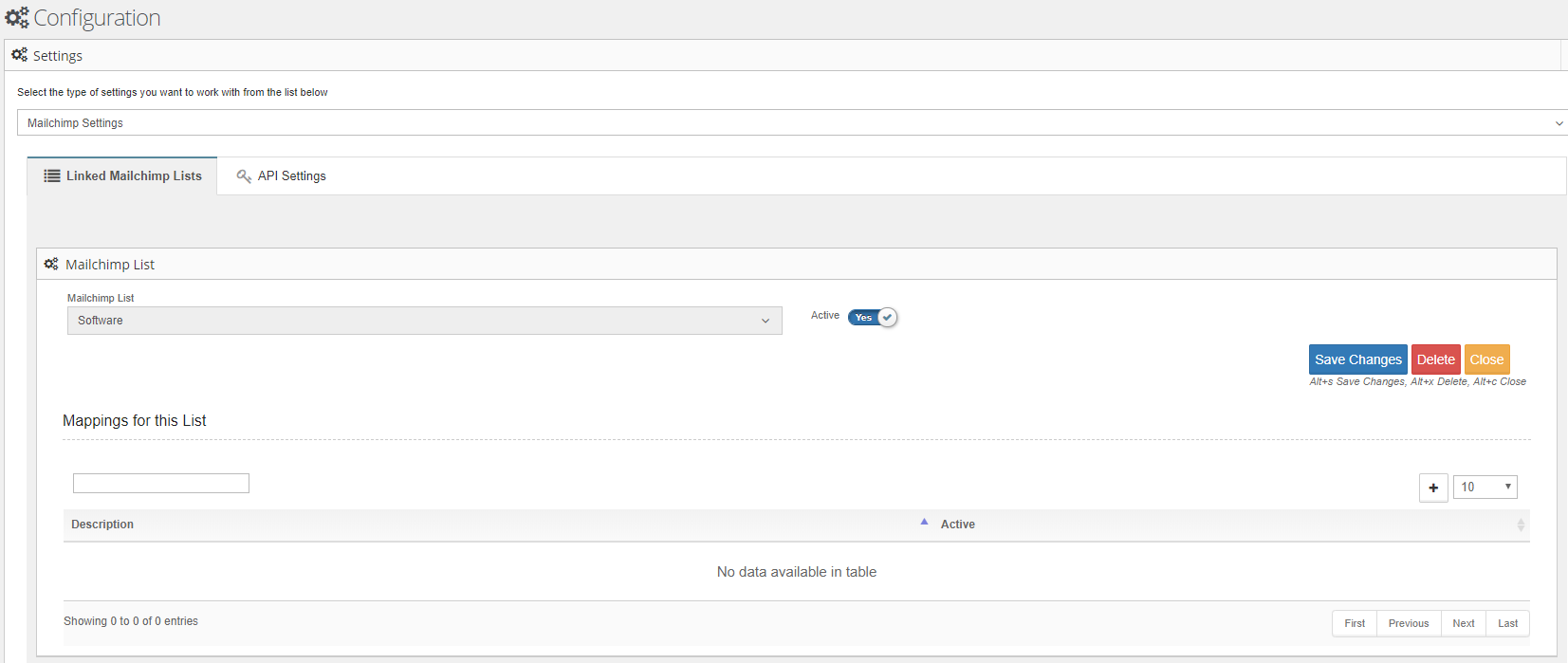Click the mappings search input field
1568x663 pixels.
(x=161, y=484)
